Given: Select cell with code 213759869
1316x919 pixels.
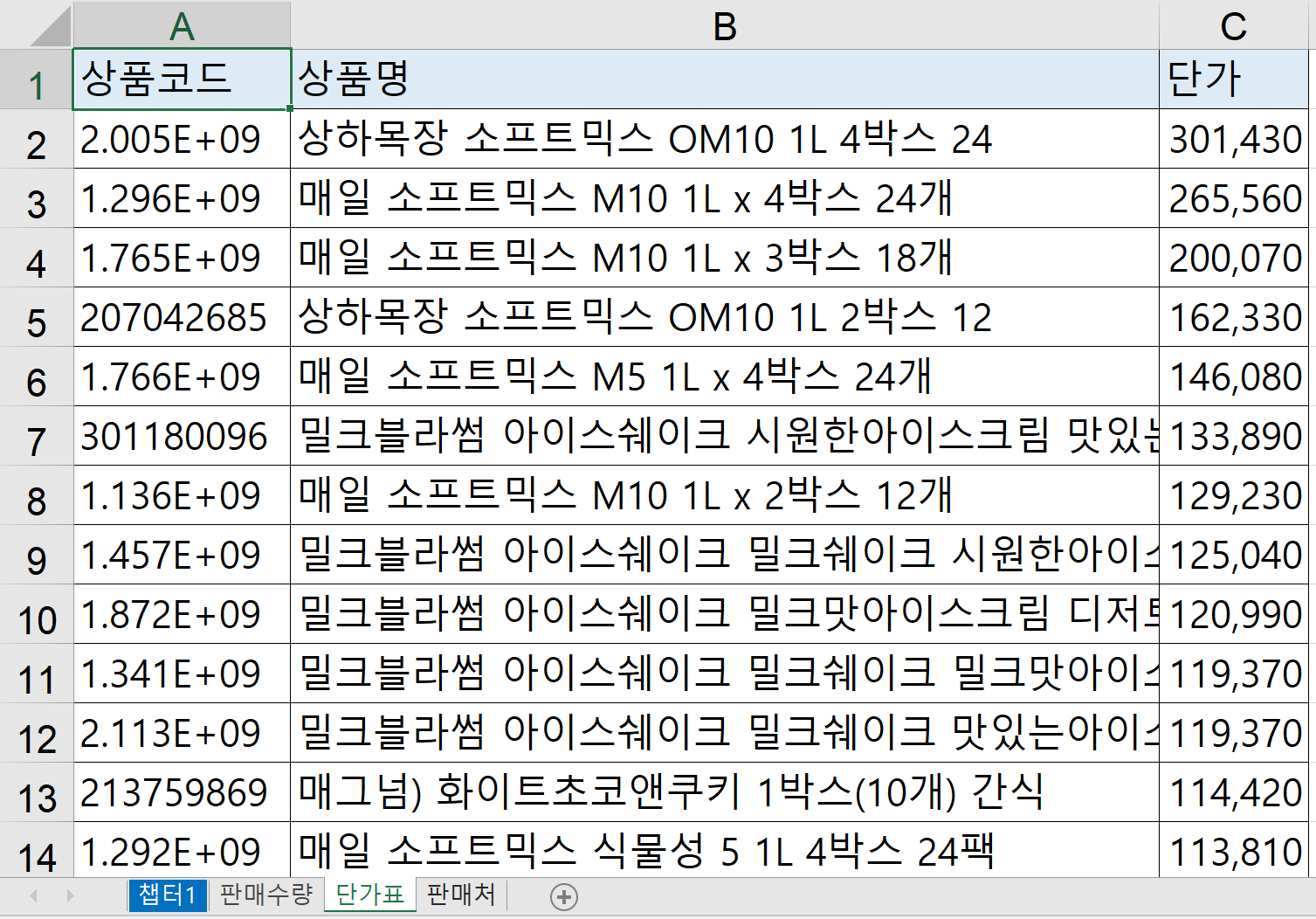Looking at the screenshot, I should tap(182, 792).
